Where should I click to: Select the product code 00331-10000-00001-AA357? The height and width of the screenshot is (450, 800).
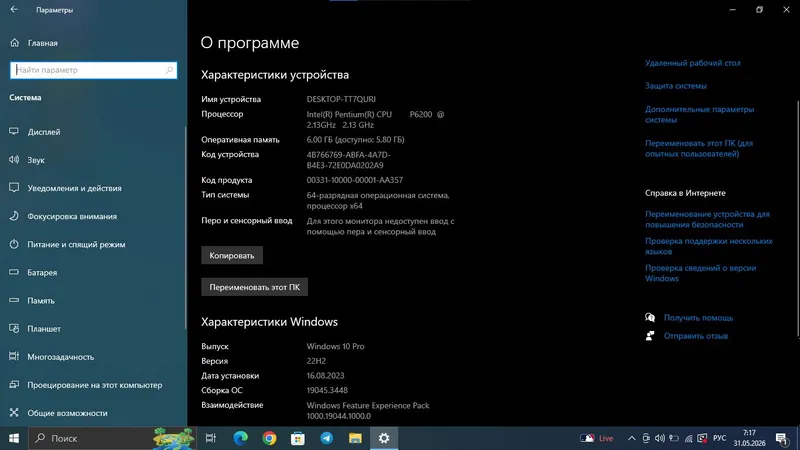[355, 180]
